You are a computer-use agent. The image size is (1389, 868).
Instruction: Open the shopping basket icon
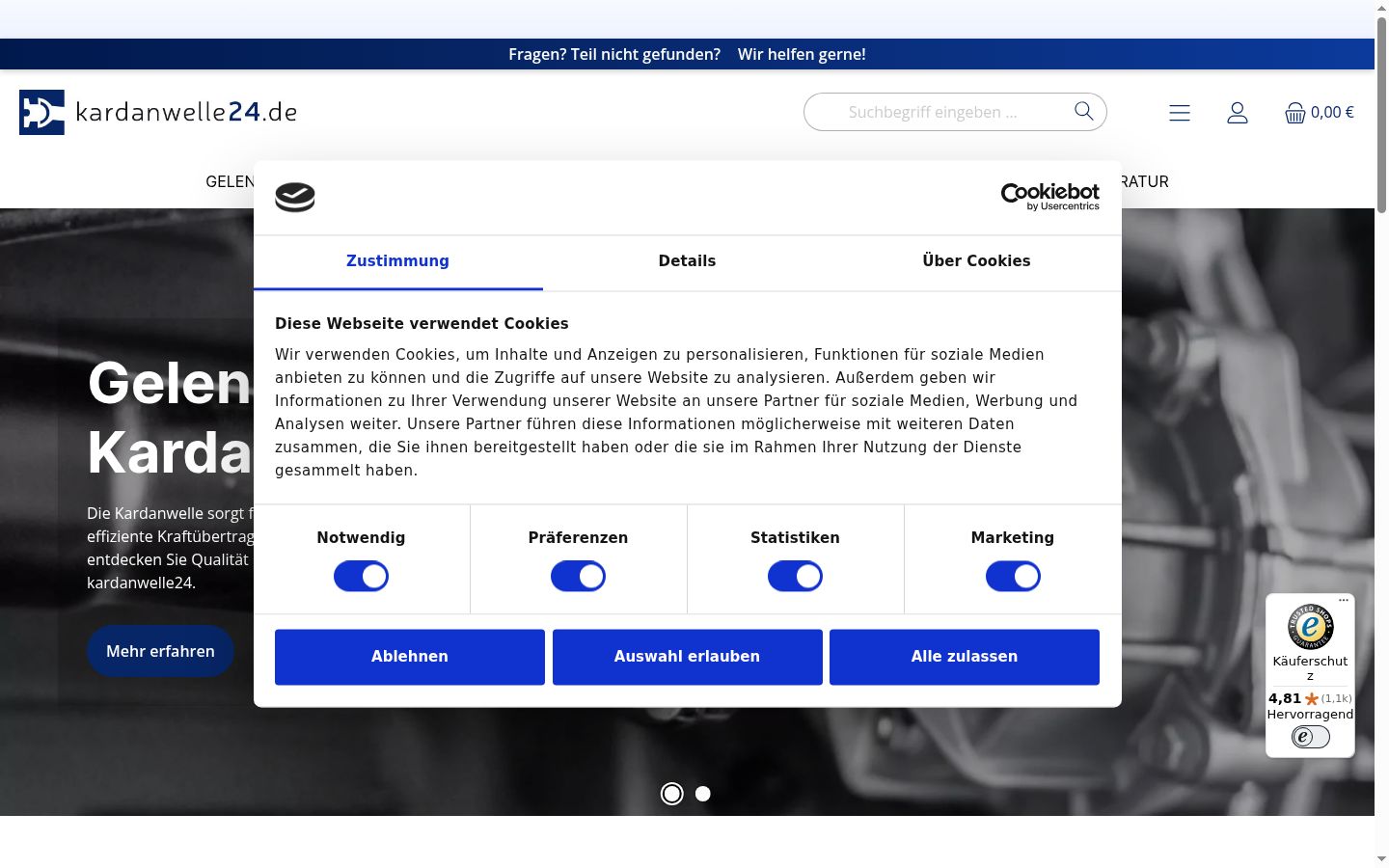pyautogui.click(x=1294, y=113)
